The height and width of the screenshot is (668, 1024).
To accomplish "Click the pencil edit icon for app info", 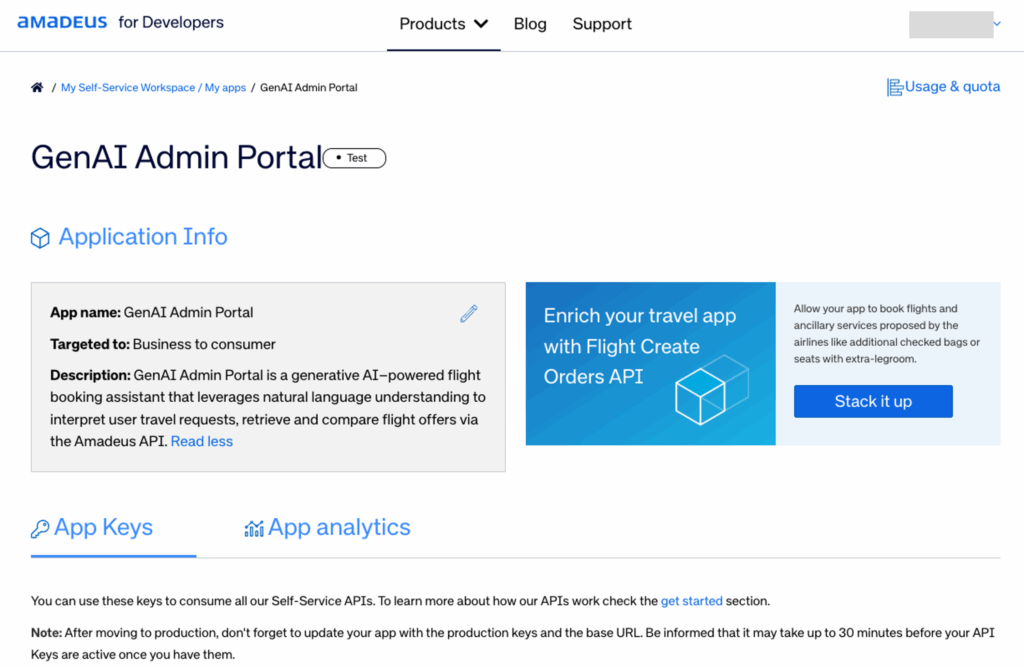I will point(469,314).
